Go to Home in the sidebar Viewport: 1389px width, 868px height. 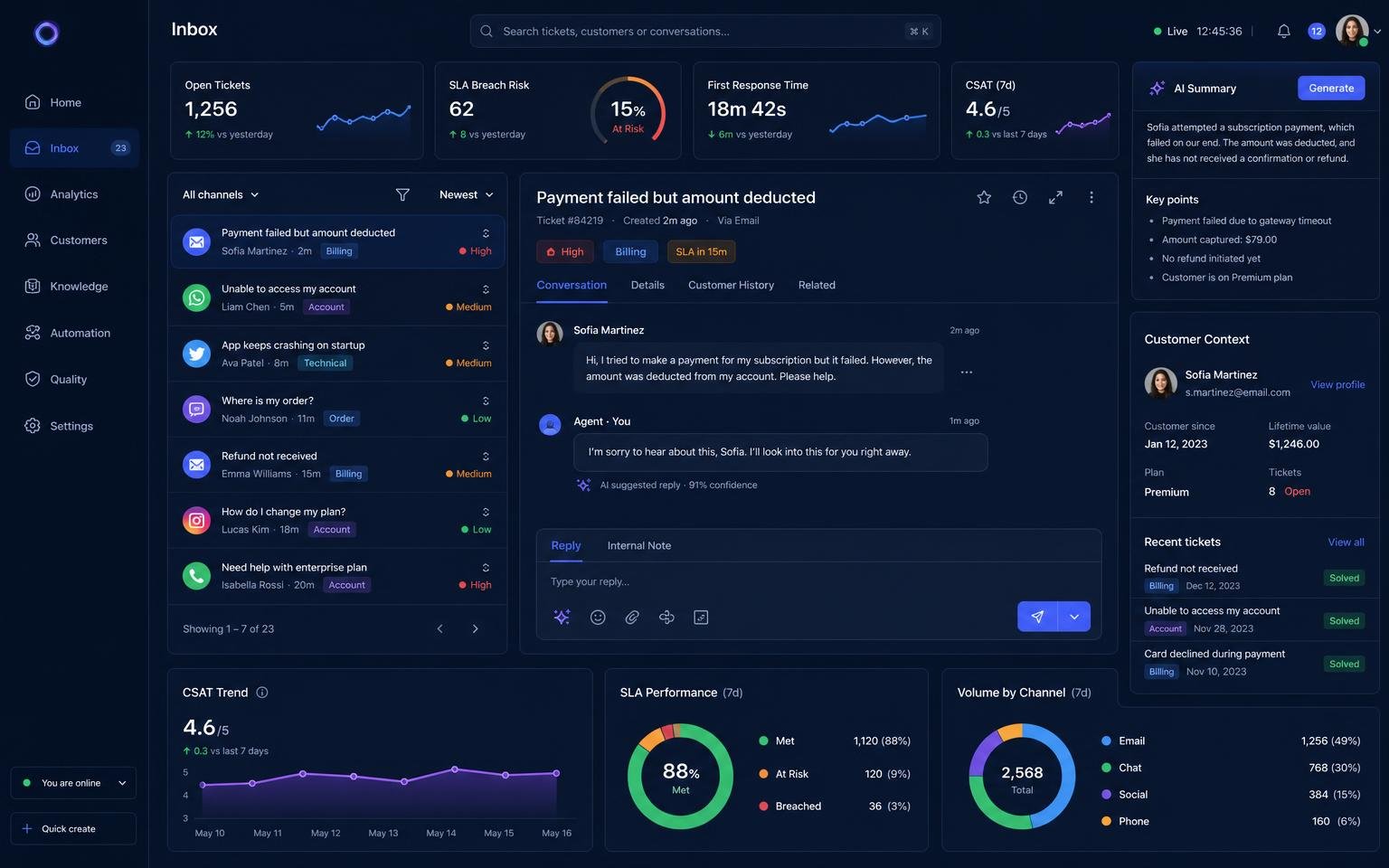74,102
